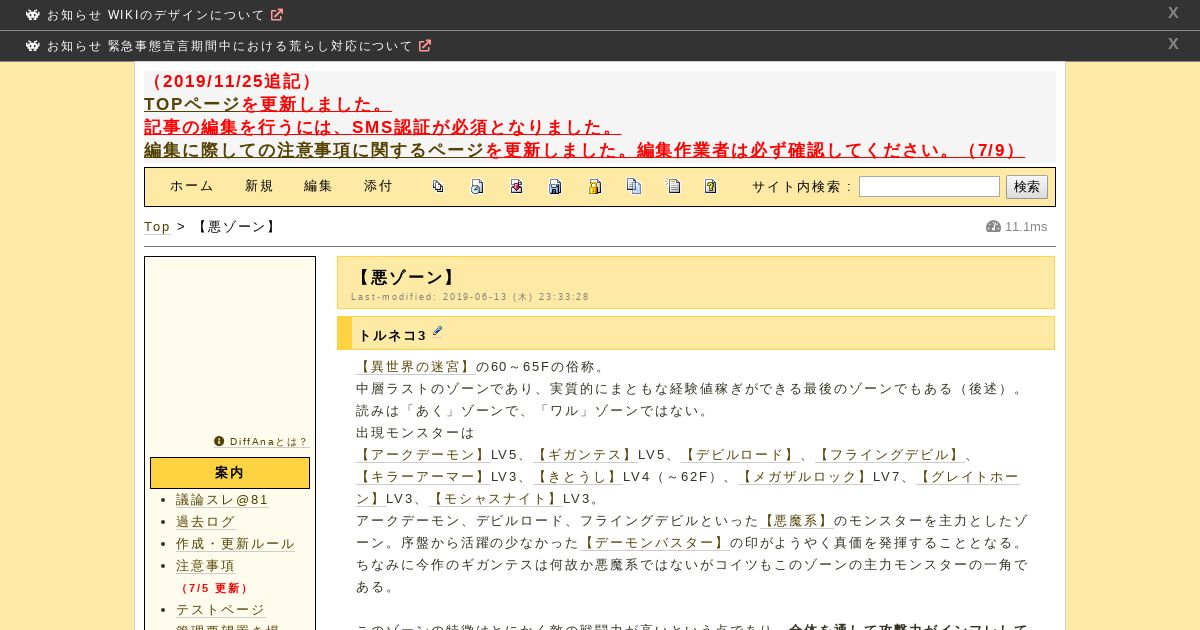Open 【きとうし】 monster link

tap(578, 477)
